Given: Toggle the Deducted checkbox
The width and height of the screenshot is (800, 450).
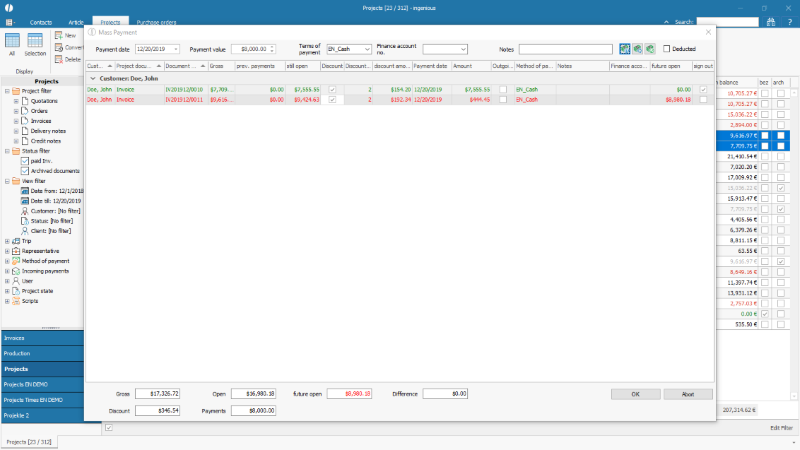Looking at the screenshot, I should click(x=666, y=49).
